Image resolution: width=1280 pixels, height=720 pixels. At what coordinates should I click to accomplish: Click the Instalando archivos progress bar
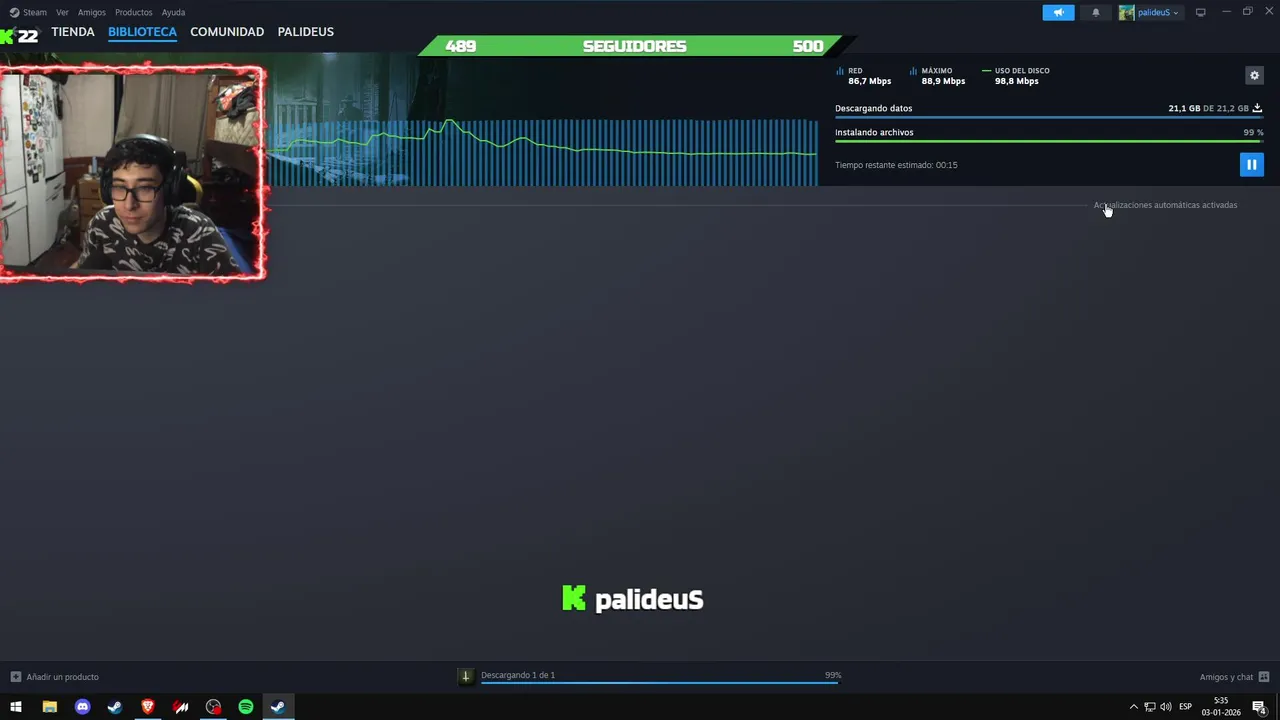[x=1049, y=141]
